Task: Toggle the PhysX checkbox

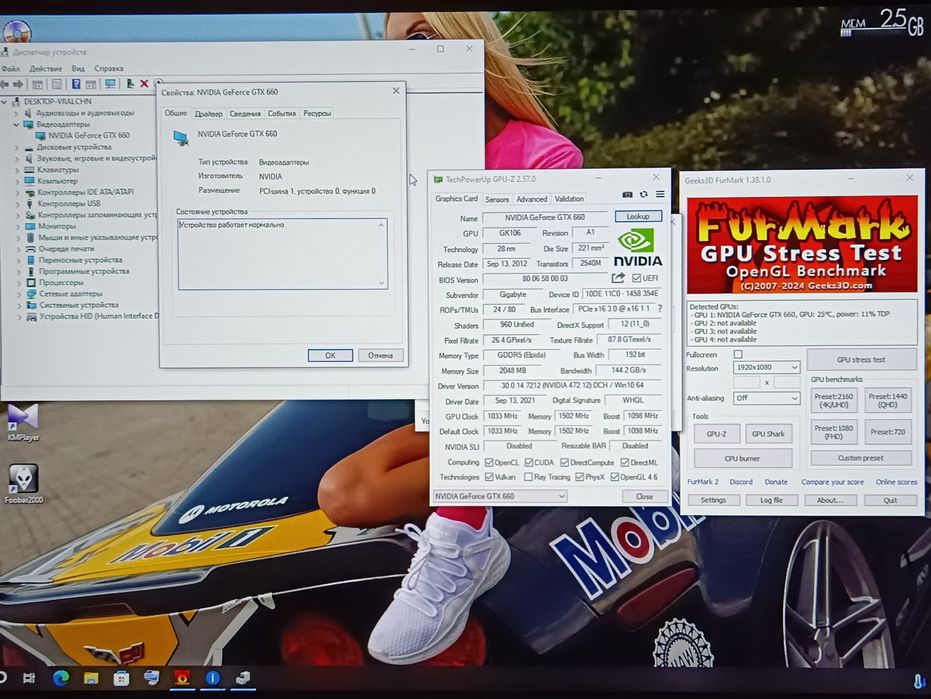Action: pyautogui.click(x=580, y=477)
